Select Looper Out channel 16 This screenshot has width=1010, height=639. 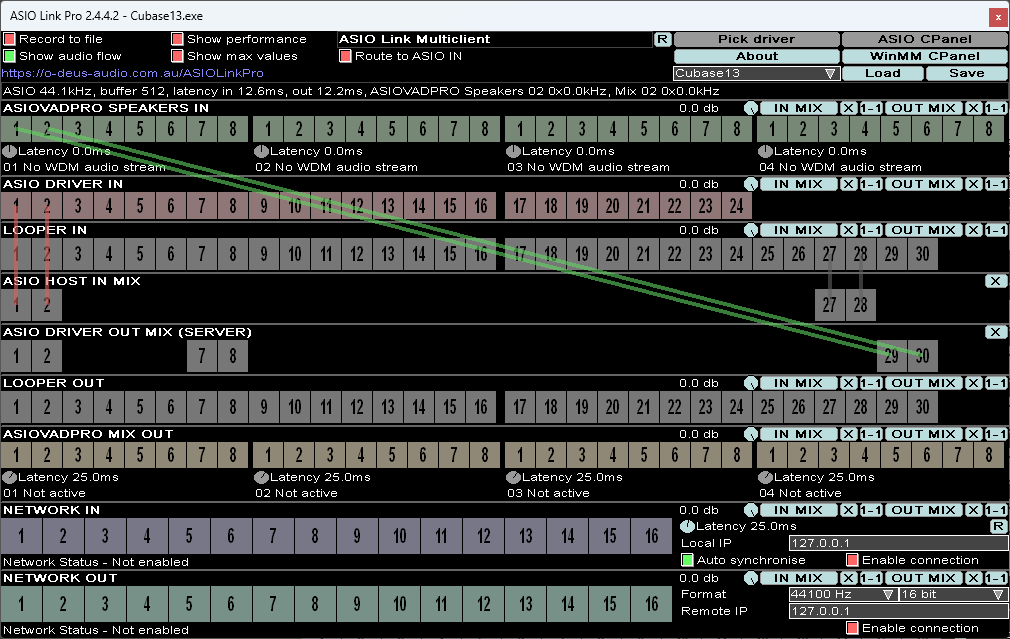tap(481, 407)
